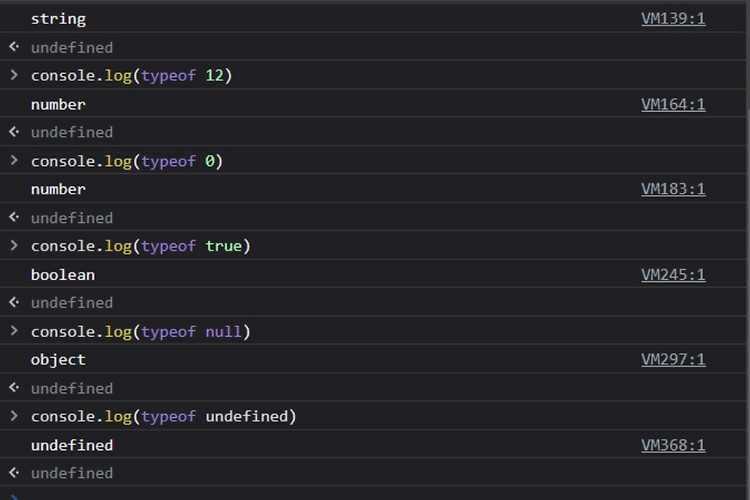This screenshot has height=500, width=750.
Task: Open the VM297:1 source link
Action: pyautogui.click(x=673, y=359)
